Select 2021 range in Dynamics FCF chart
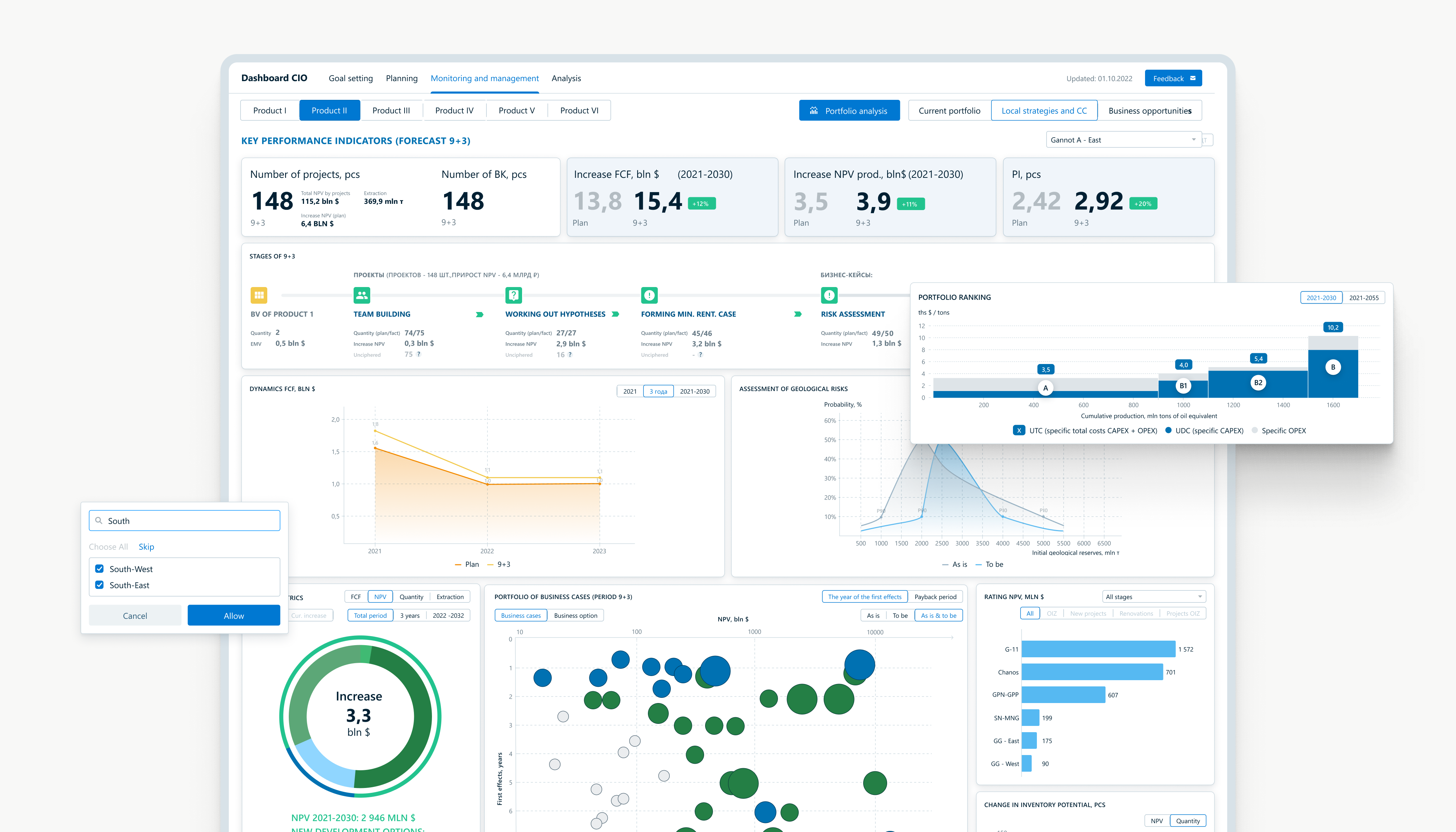 point(630,391)
